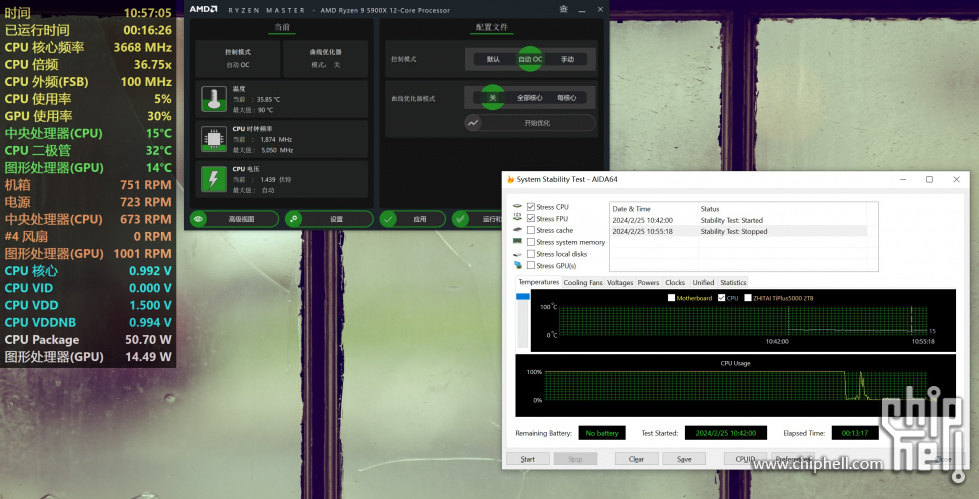Image resolution: width=979 pixels, height=499 pixels.
Task: Click the 123 icon beside Stress FPU
Action: [517, 218]
